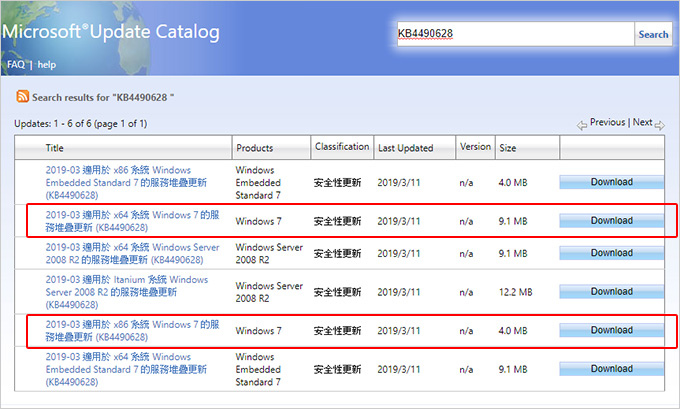680x409 pixels.
Task: Click 'Windows 7' product in x64 row
Action: click(258, 221)
